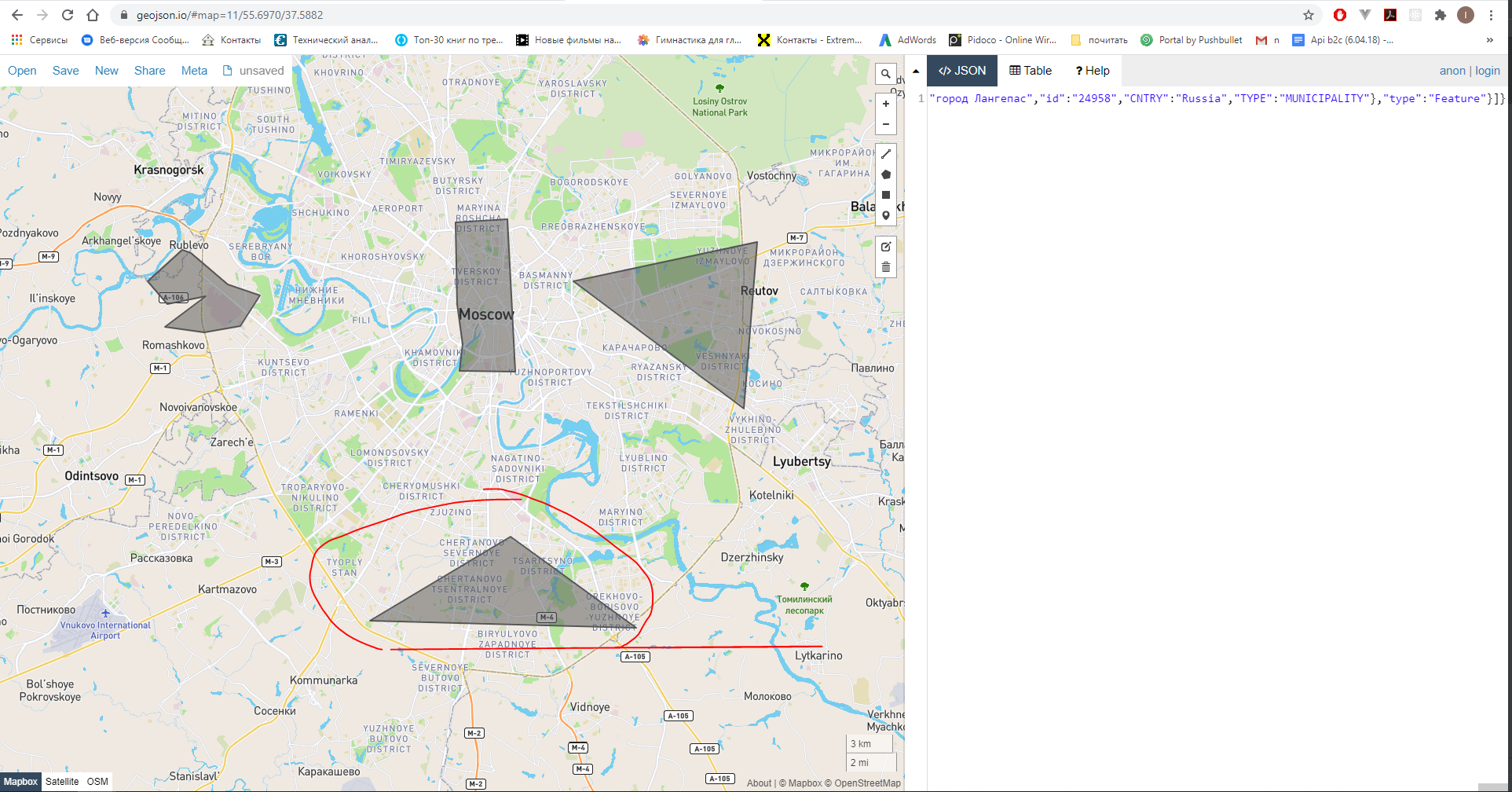Open the Help tab
This screenshot has height=792, width=1512.
(x=1093, y=71)
